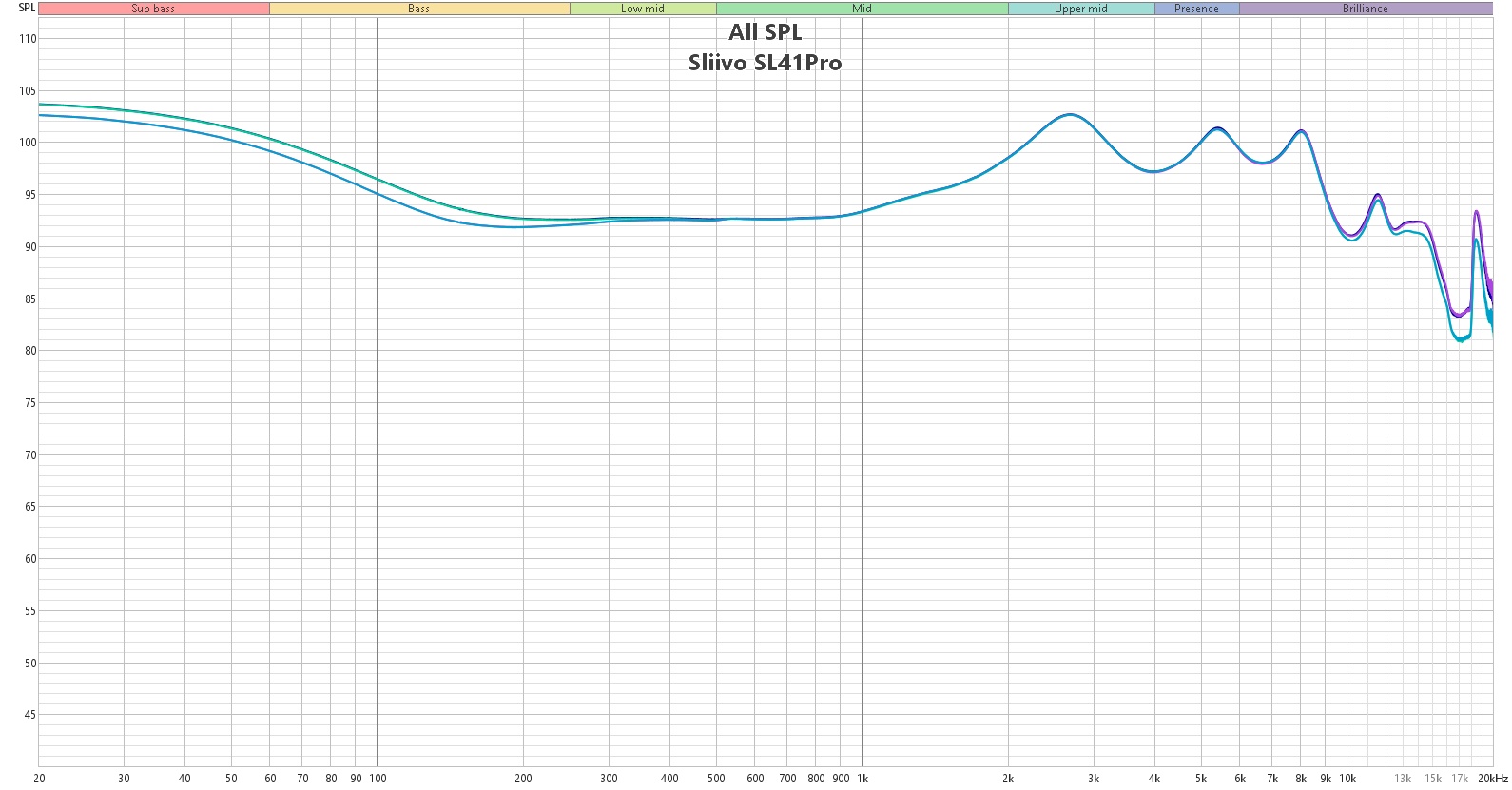Select the "7k" frequency axis label
The image size is (1512, 790).
point(1272,779)
